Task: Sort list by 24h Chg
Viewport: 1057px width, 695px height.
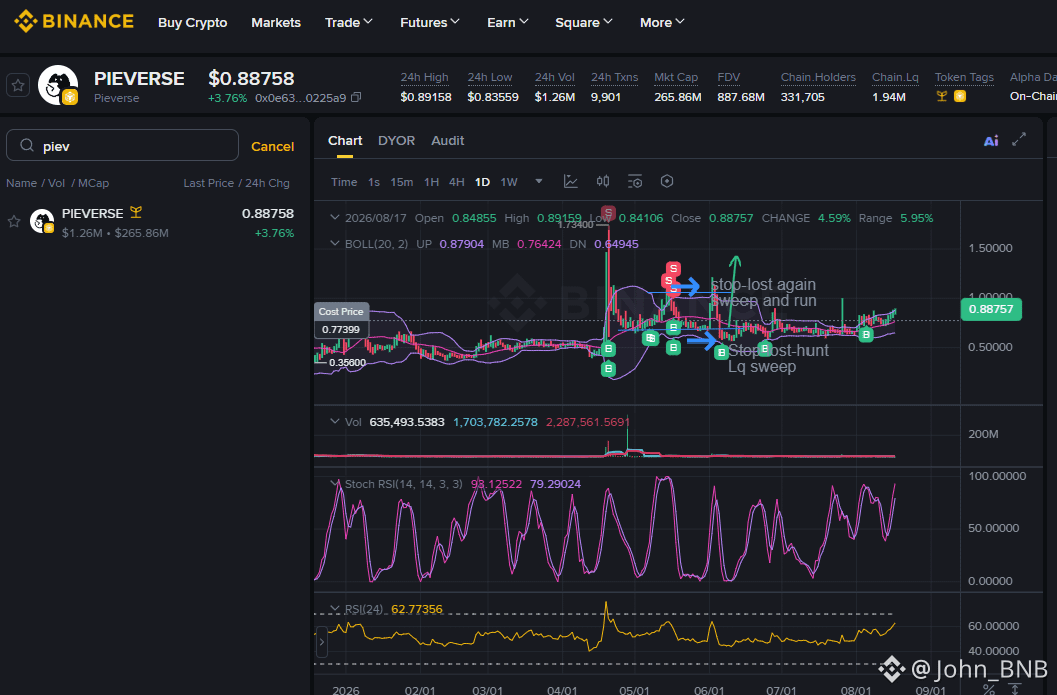Action: pyautogui.click(x=267, y=183)
